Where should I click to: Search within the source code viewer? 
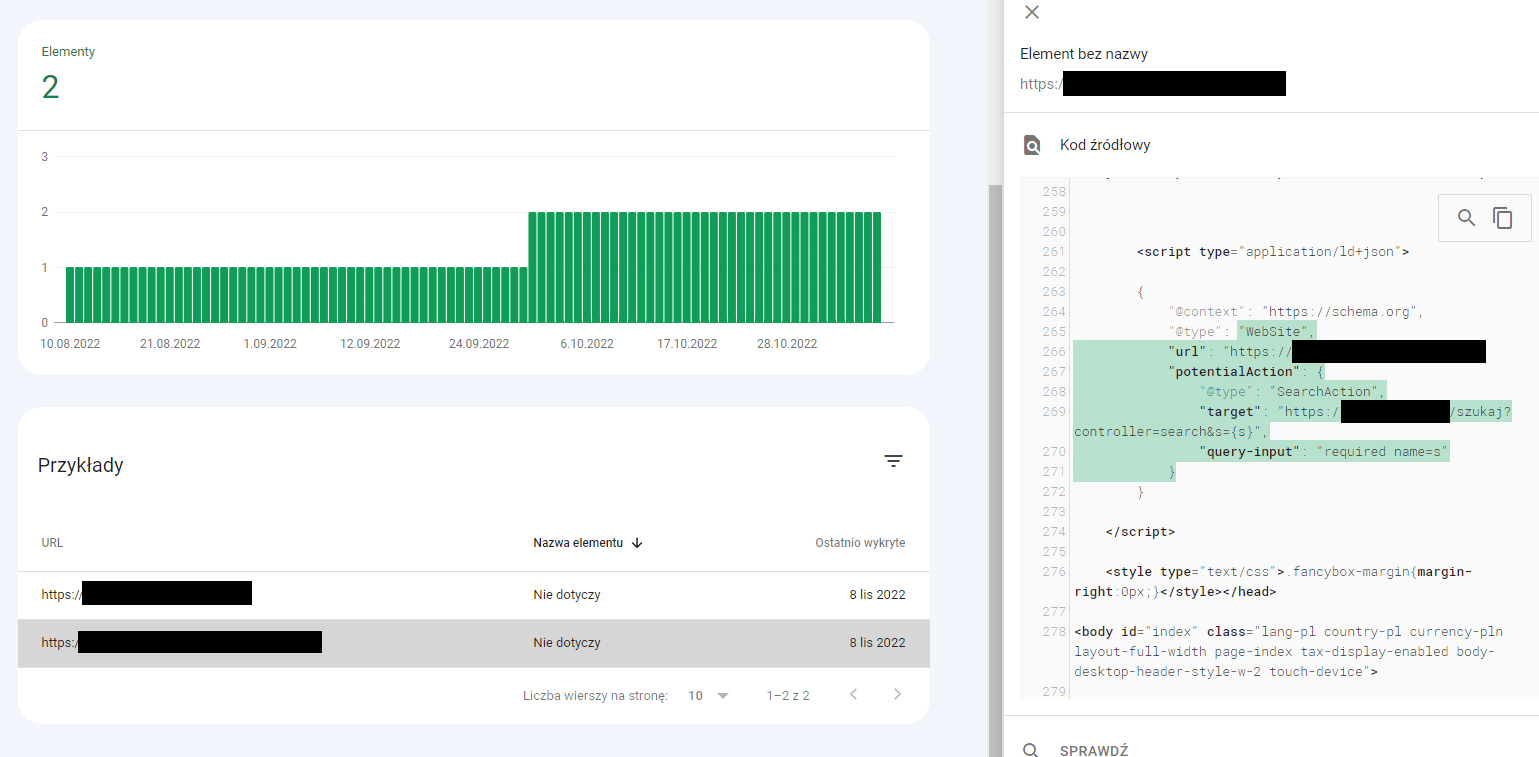click(1466, 218)
